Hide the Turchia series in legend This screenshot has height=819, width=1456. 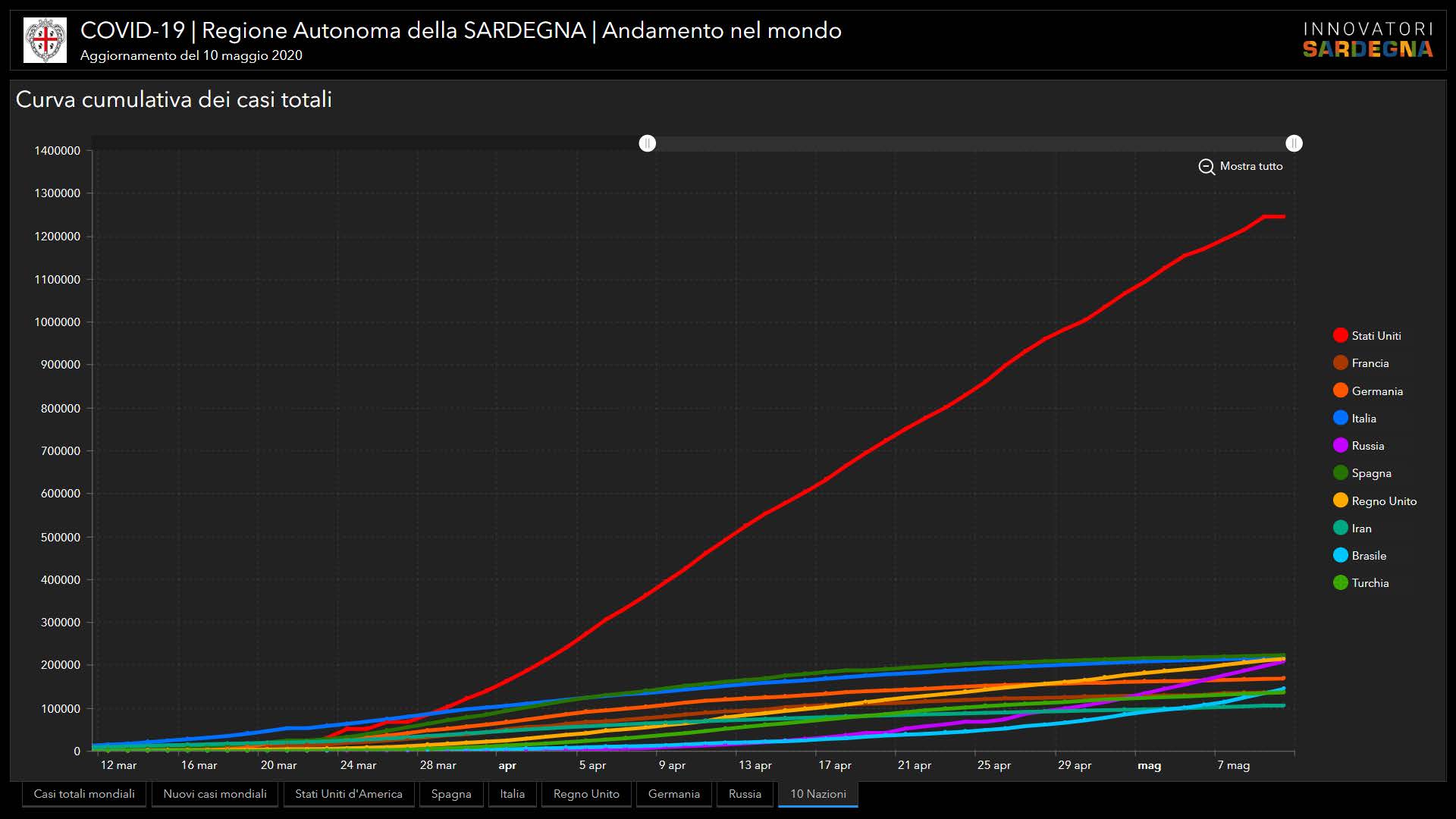pos(1340,582)
